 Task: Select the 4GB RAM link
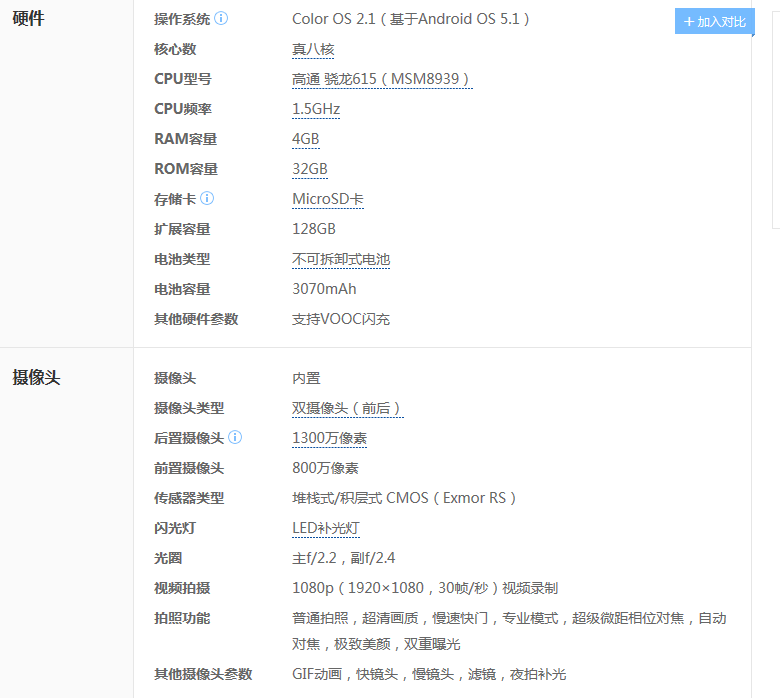(305, 139)
